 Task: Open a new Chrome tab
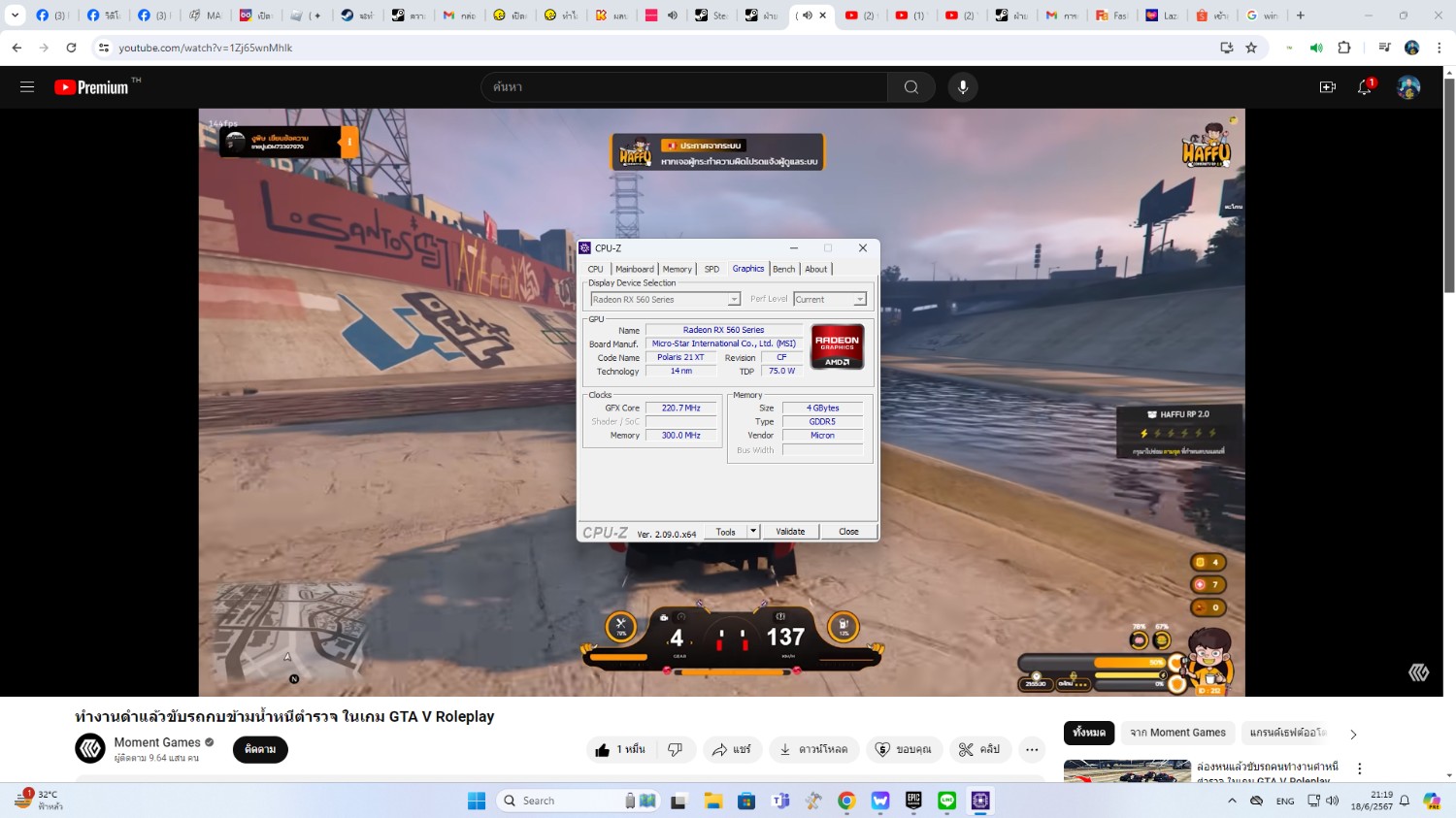(1301, 16)
